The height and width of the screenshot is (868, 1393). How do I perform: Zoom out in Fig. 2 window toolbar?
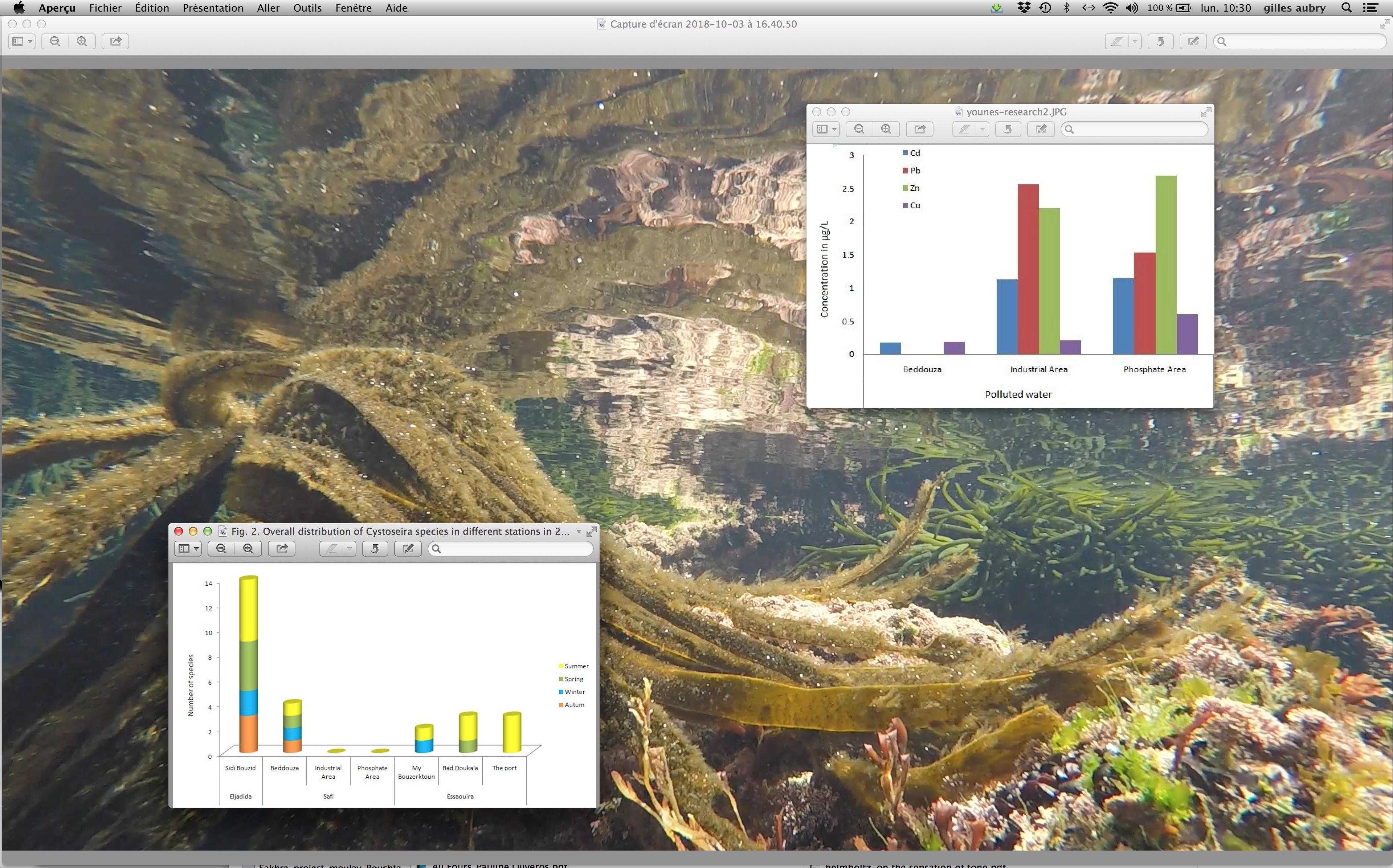[x=221, y=549]
